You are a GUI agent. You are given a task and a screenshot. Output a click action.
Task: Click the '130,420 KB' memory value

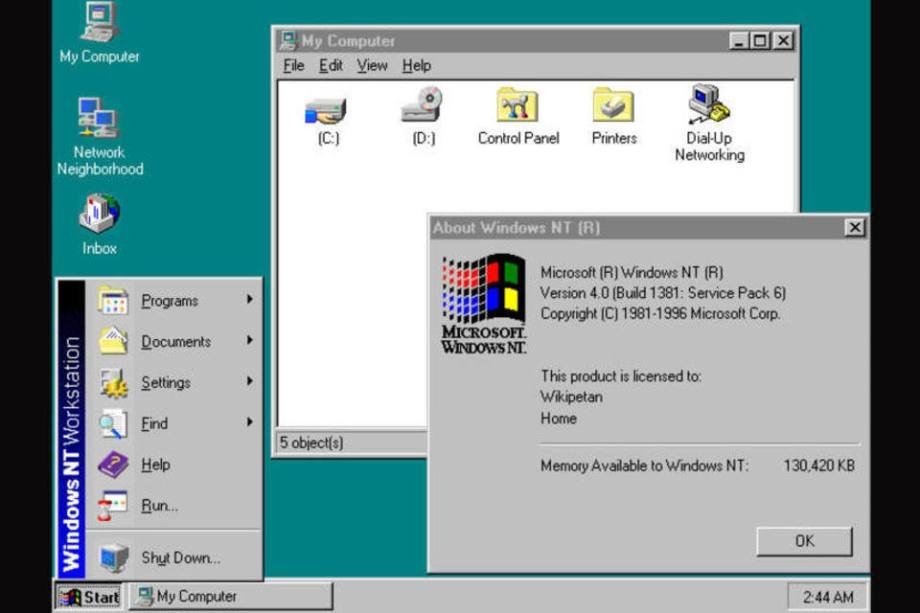click(x=818, y=466)
